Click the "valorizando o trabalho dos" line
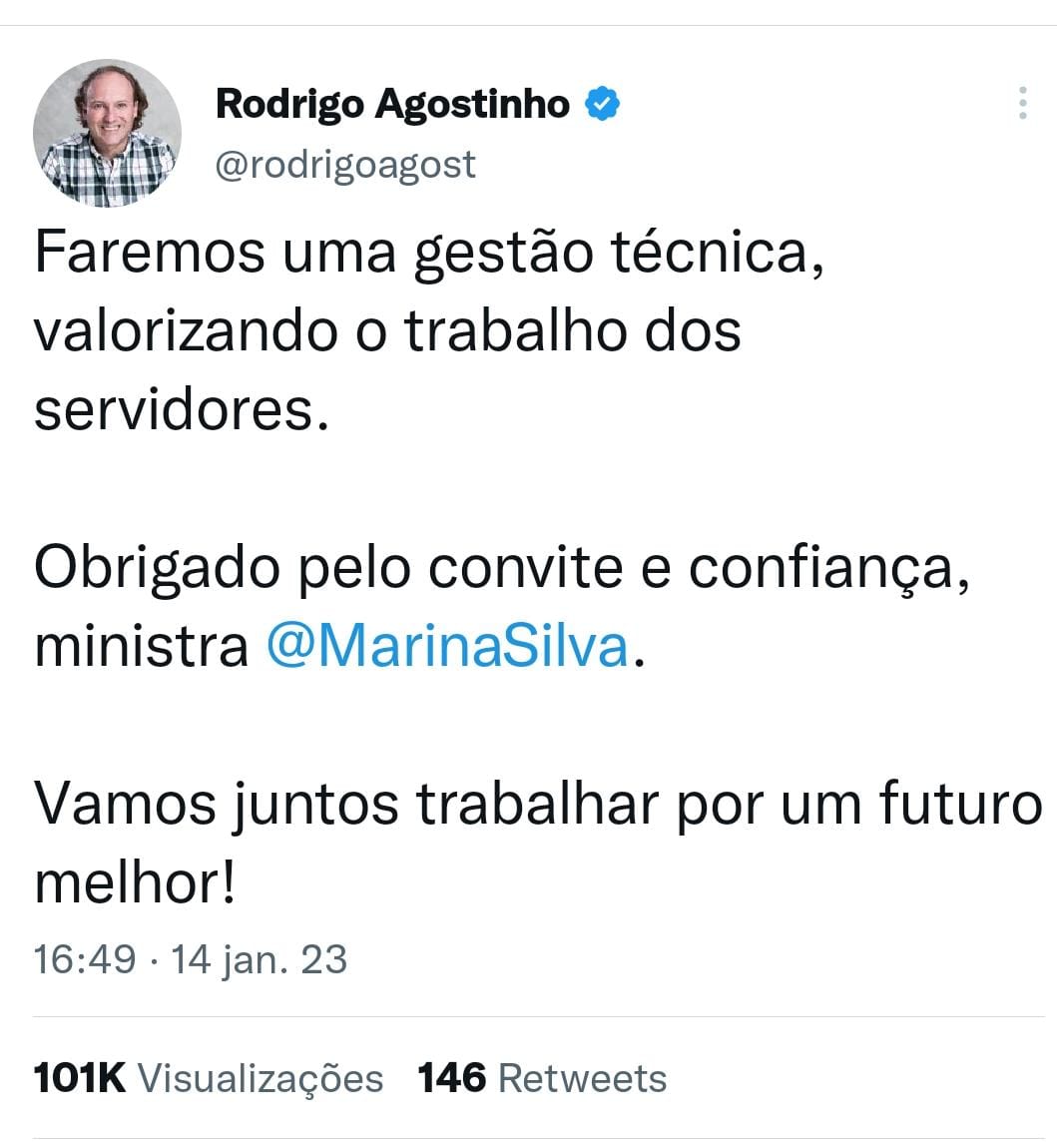This screenshot has height=1148, width=1057. tap(387, 331)
